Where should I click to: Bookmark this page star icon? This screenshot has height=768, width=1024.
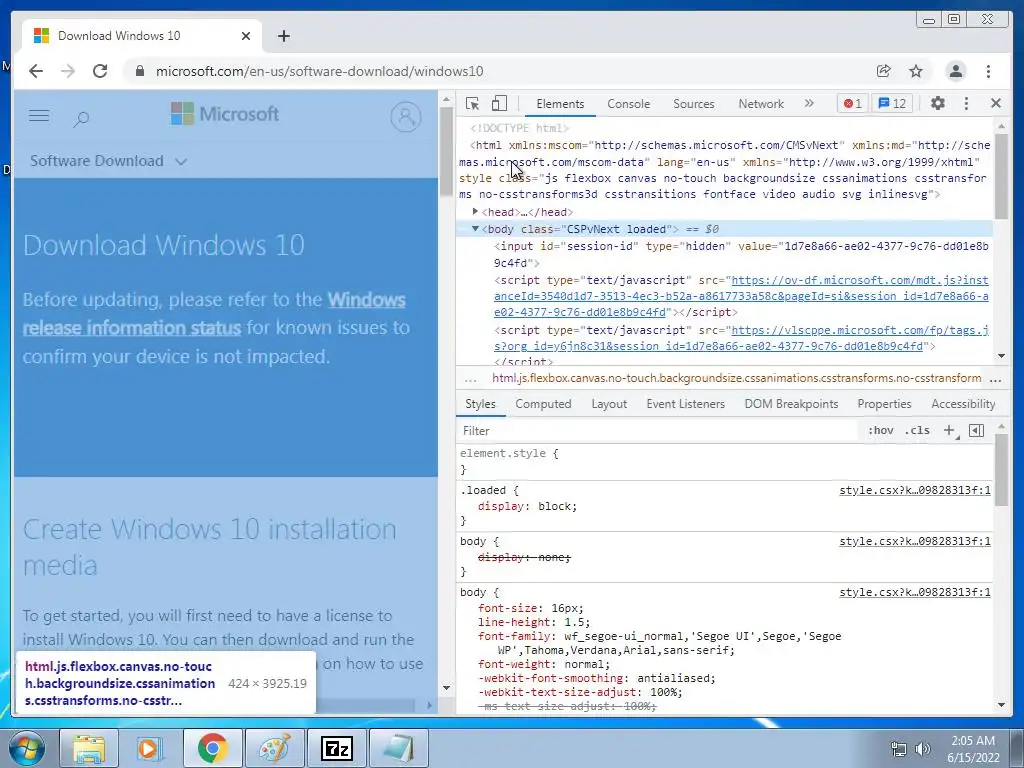(x=916, y=71)
